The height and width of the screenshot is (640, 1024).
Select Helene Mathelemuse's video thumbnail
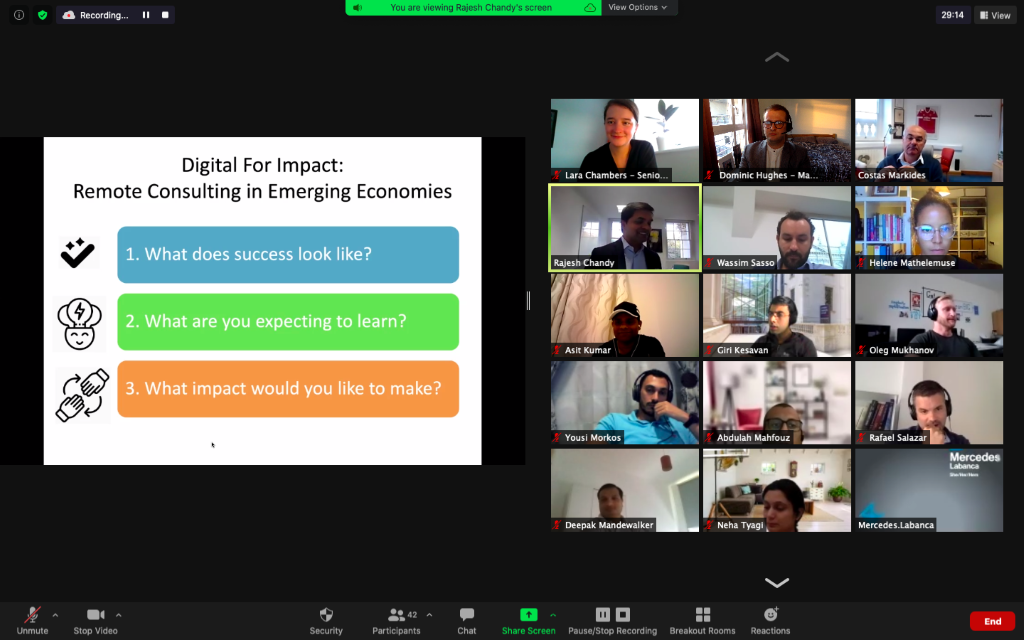click(x=929, y=228)
